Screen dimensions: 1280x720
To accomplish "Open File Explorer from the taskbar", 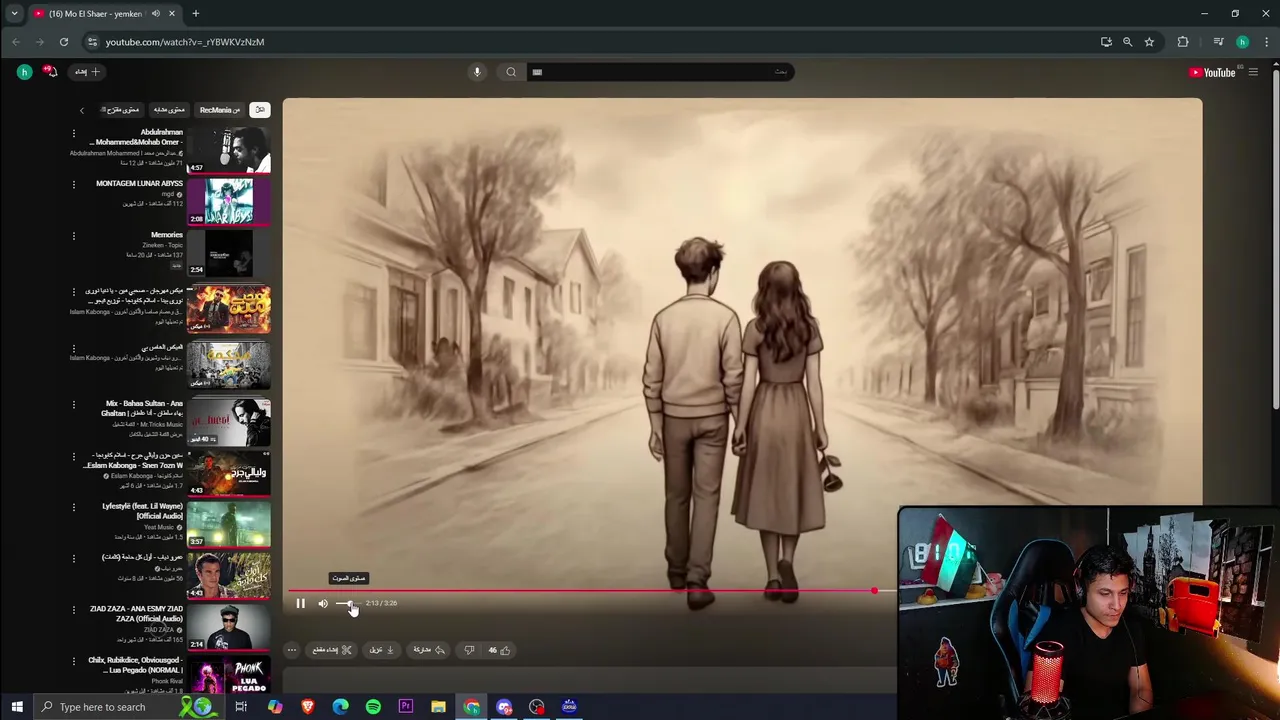I will 438,707.
